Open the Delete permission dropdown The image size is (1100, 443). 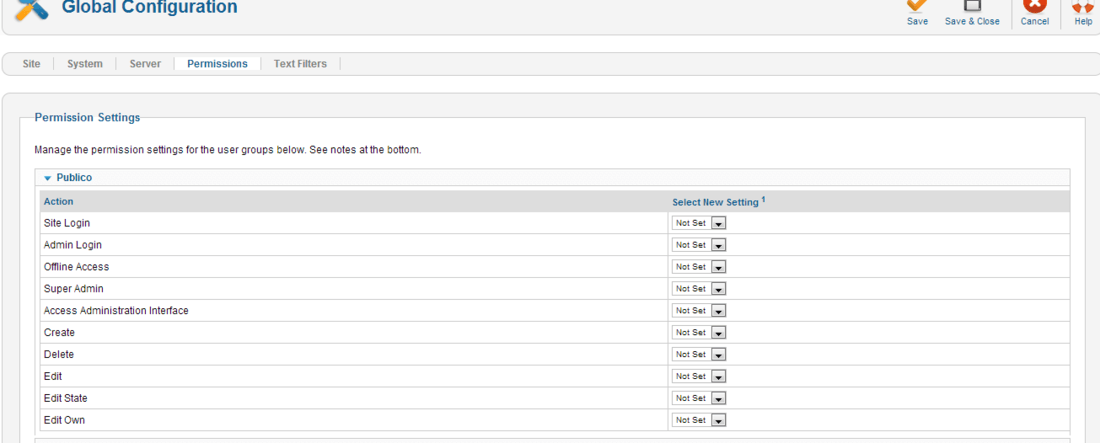(x=699, y=354)
